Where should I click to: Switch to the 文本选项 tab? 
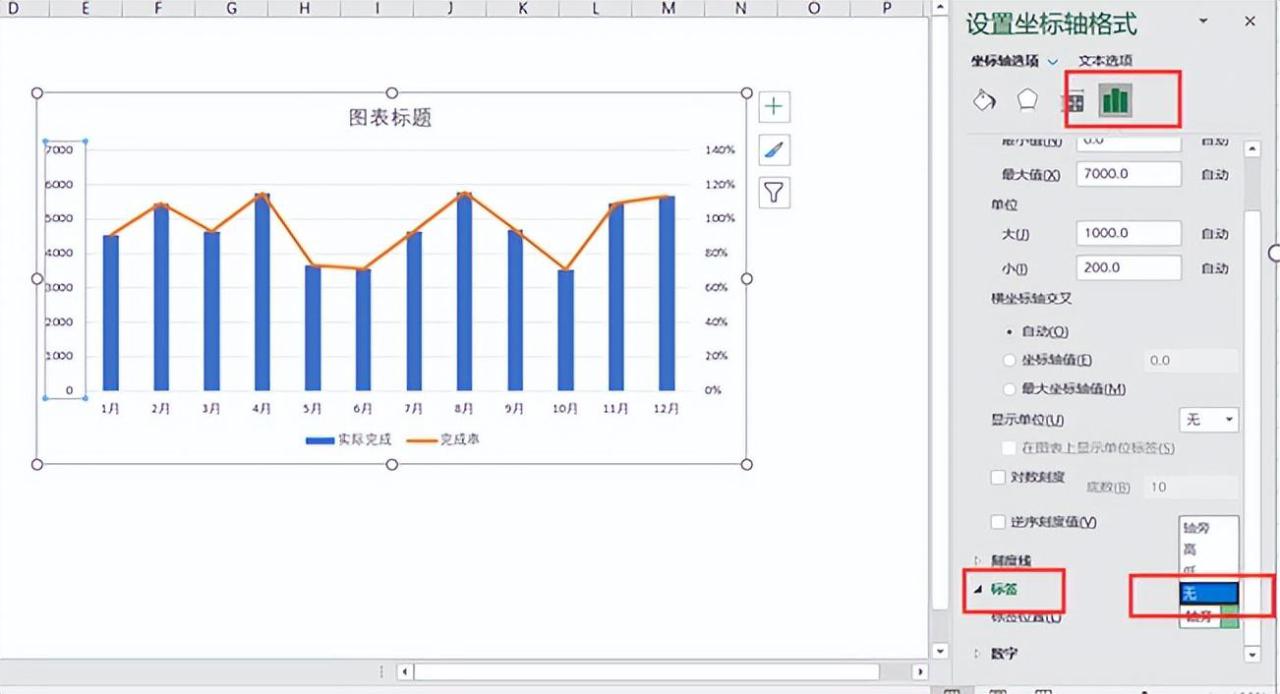(x=1106, y=60)
